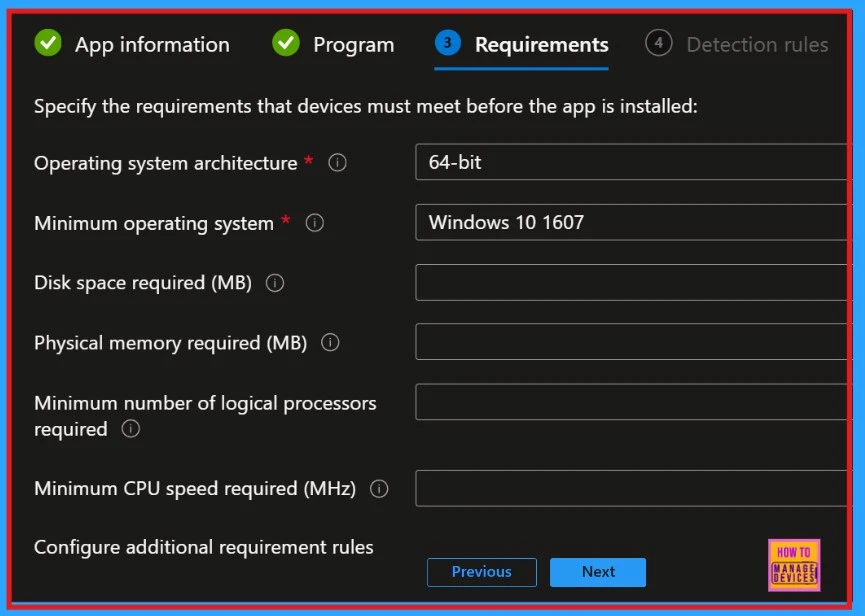
Task: Click the info icon beside Operating system architecture
Action: coord(337,163)
